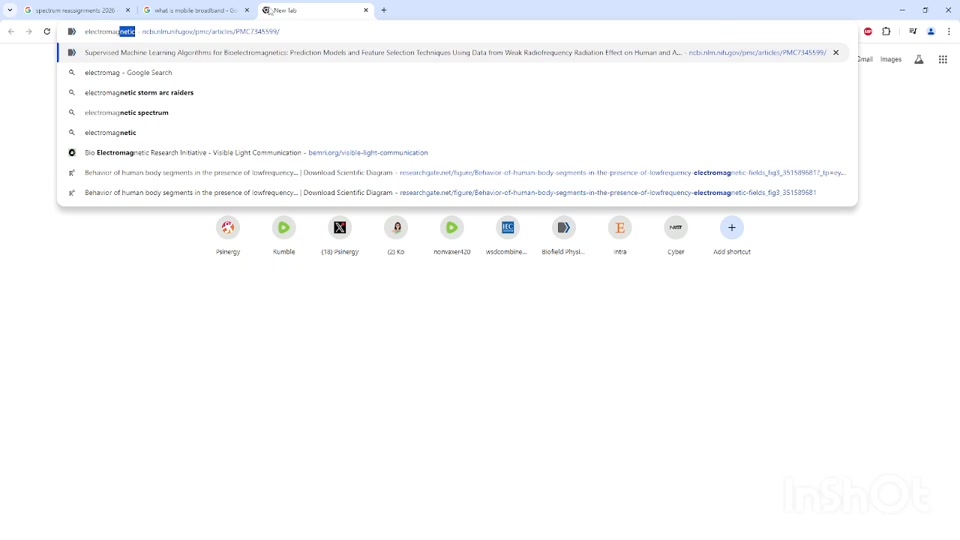Open the (18) Psinergy X shortcut
Image resolution: width=960 pixels, height=540 pixels.
(x=340, y=228)
